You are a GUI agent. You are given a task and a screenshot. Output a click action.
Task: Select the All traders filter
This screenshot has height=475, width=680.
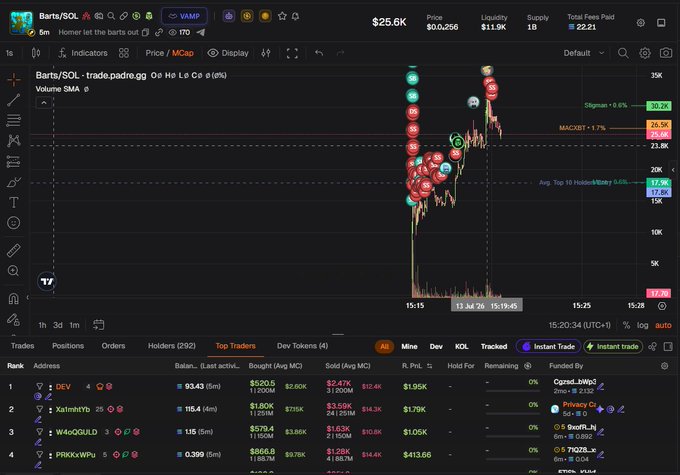point(384,346)
